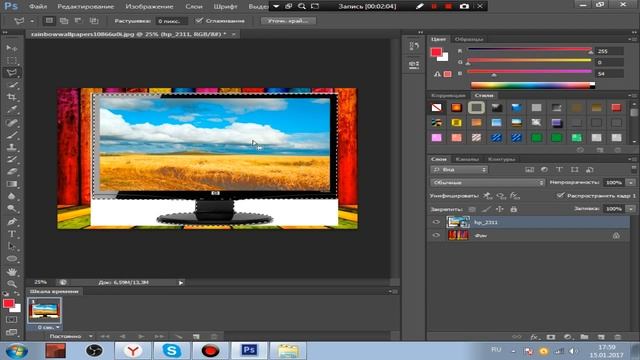
Task: Select the Horizontal Type tool
Action: click(x=12, y=234)
